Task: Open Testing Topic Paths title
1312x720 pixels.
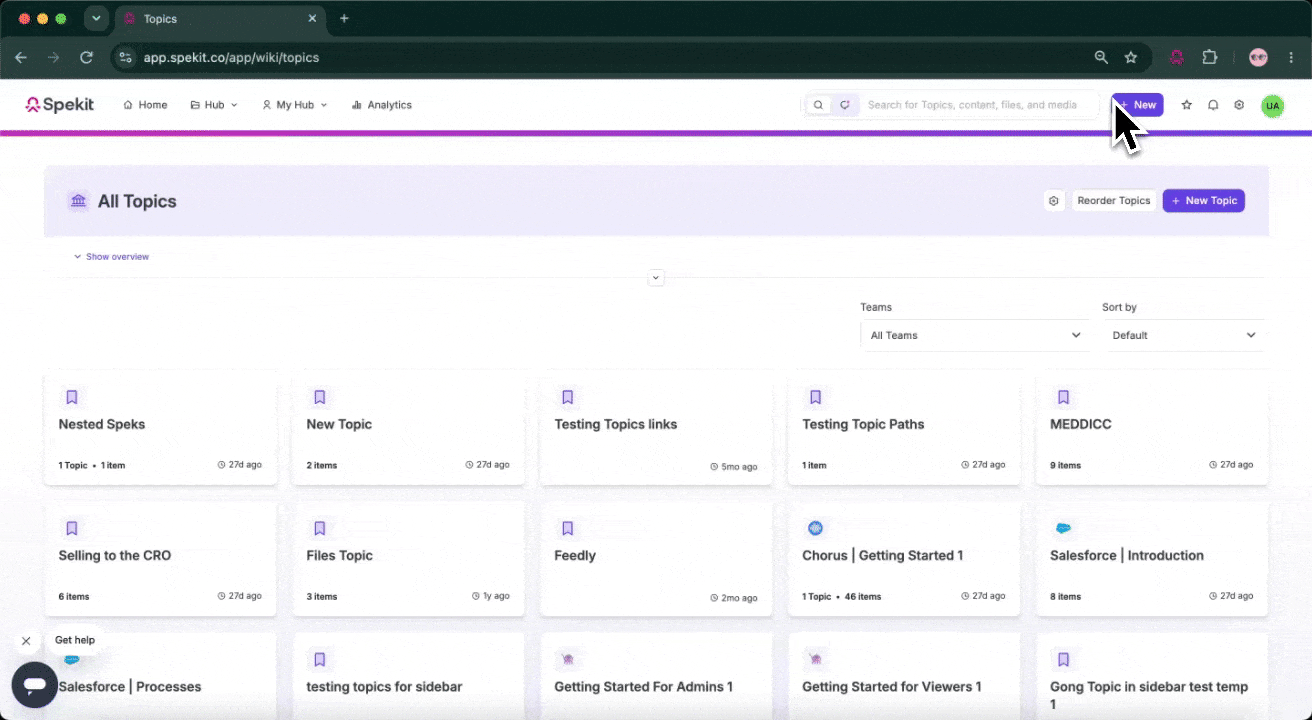Action: pos(863,424)
